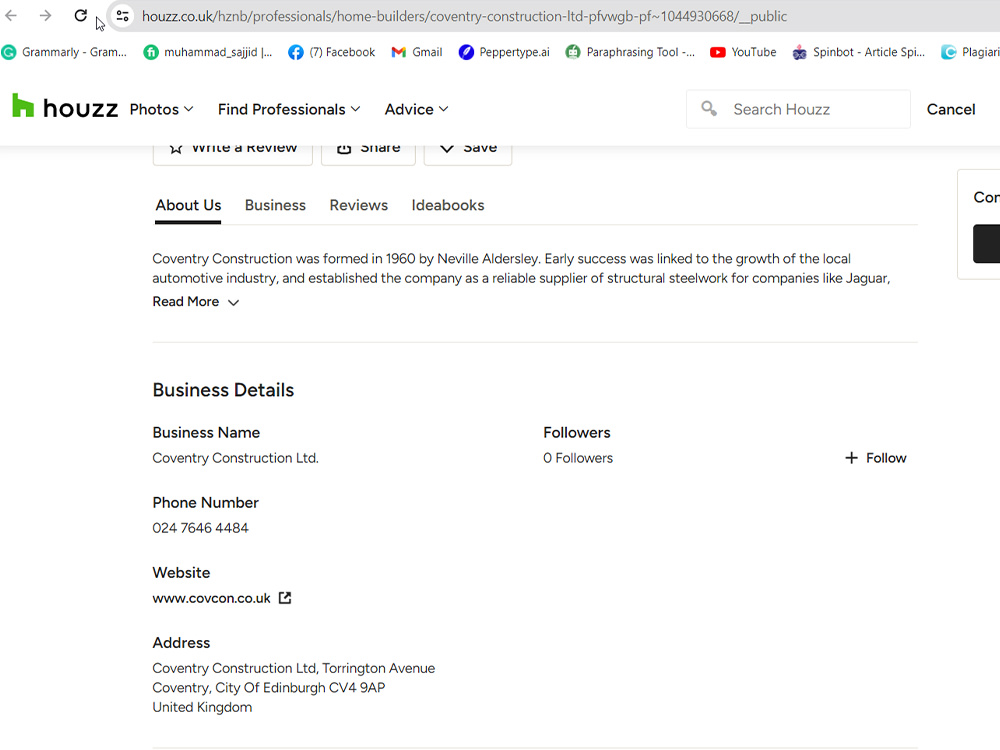The image size is (1000, 750).
Task: Open Grammarly bookmark in bookmarks bar
Action: pos(64,52)
